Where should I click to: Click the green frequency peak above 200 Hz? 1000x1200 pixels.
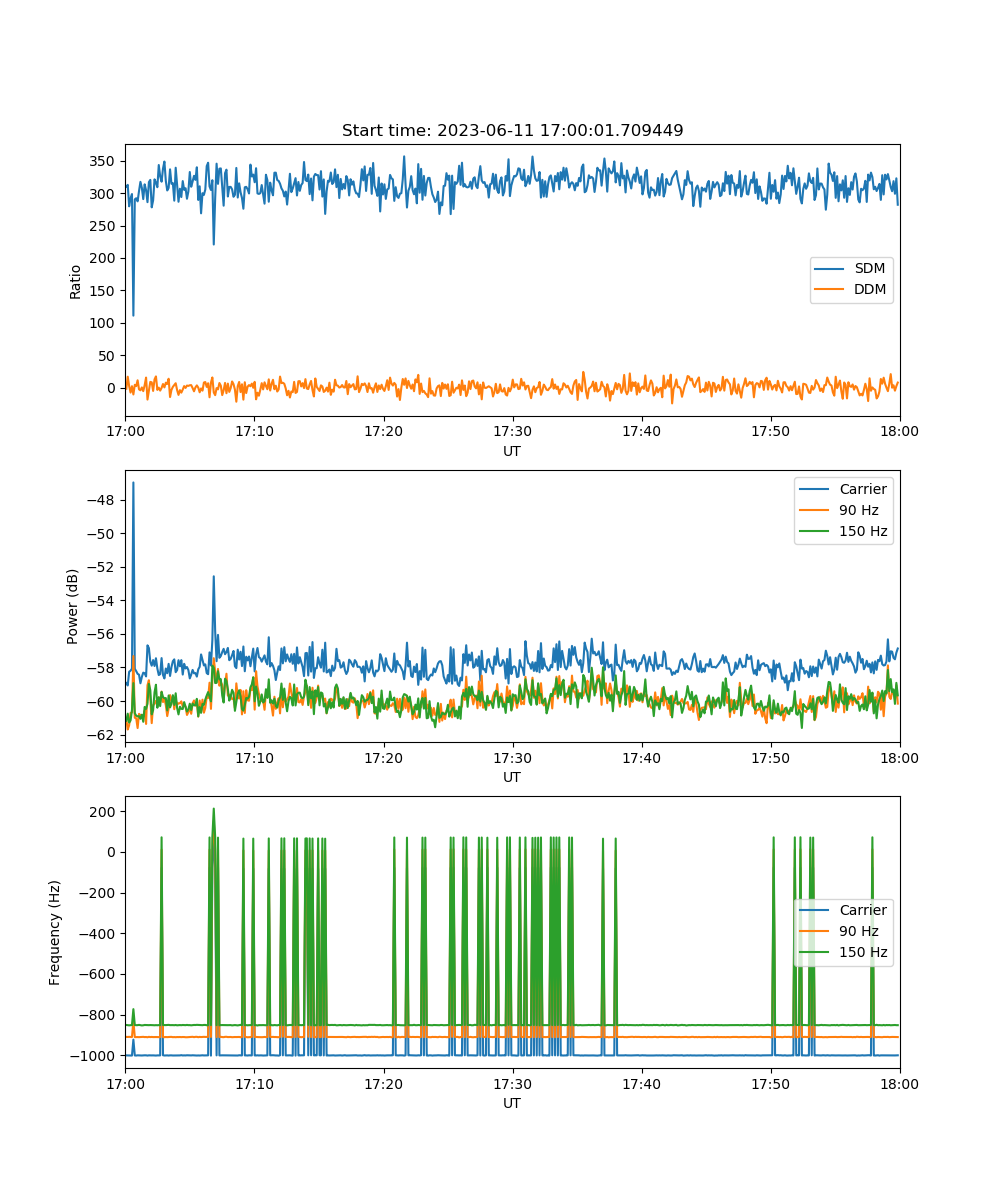point(213,811)
